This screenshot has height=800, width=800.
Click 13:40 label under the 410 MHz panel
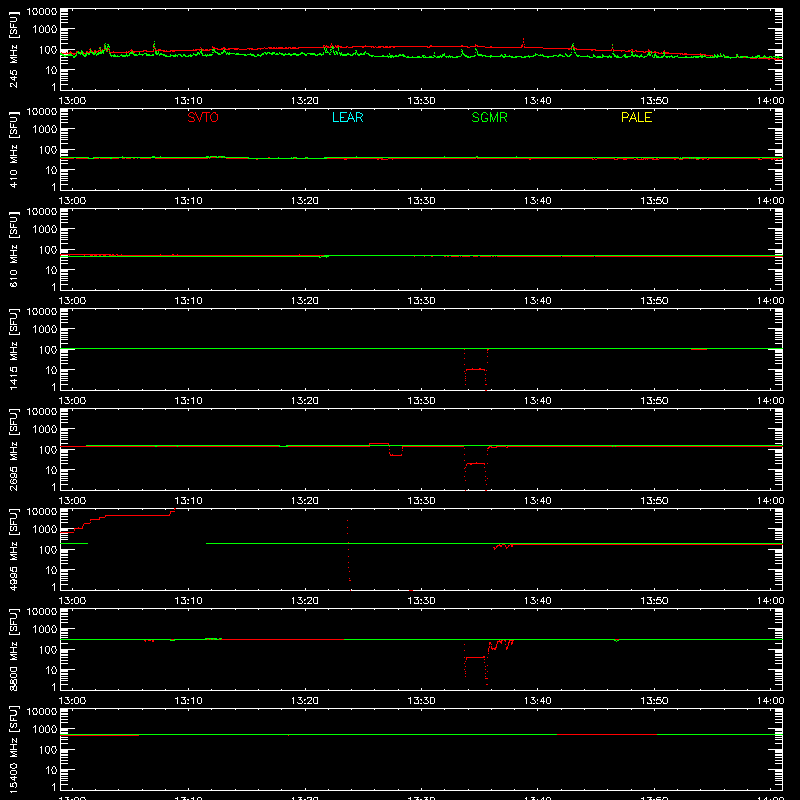click(538, 201)
